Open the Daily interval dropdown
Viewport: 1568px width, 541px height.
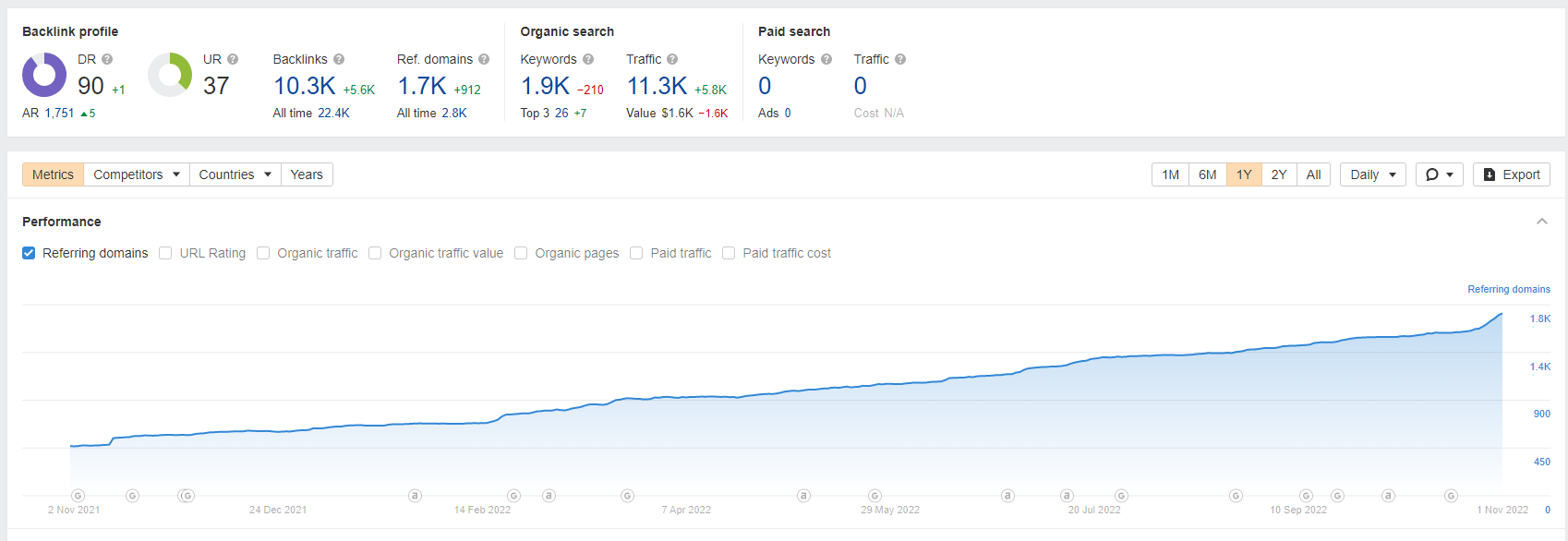point(1372,174)
